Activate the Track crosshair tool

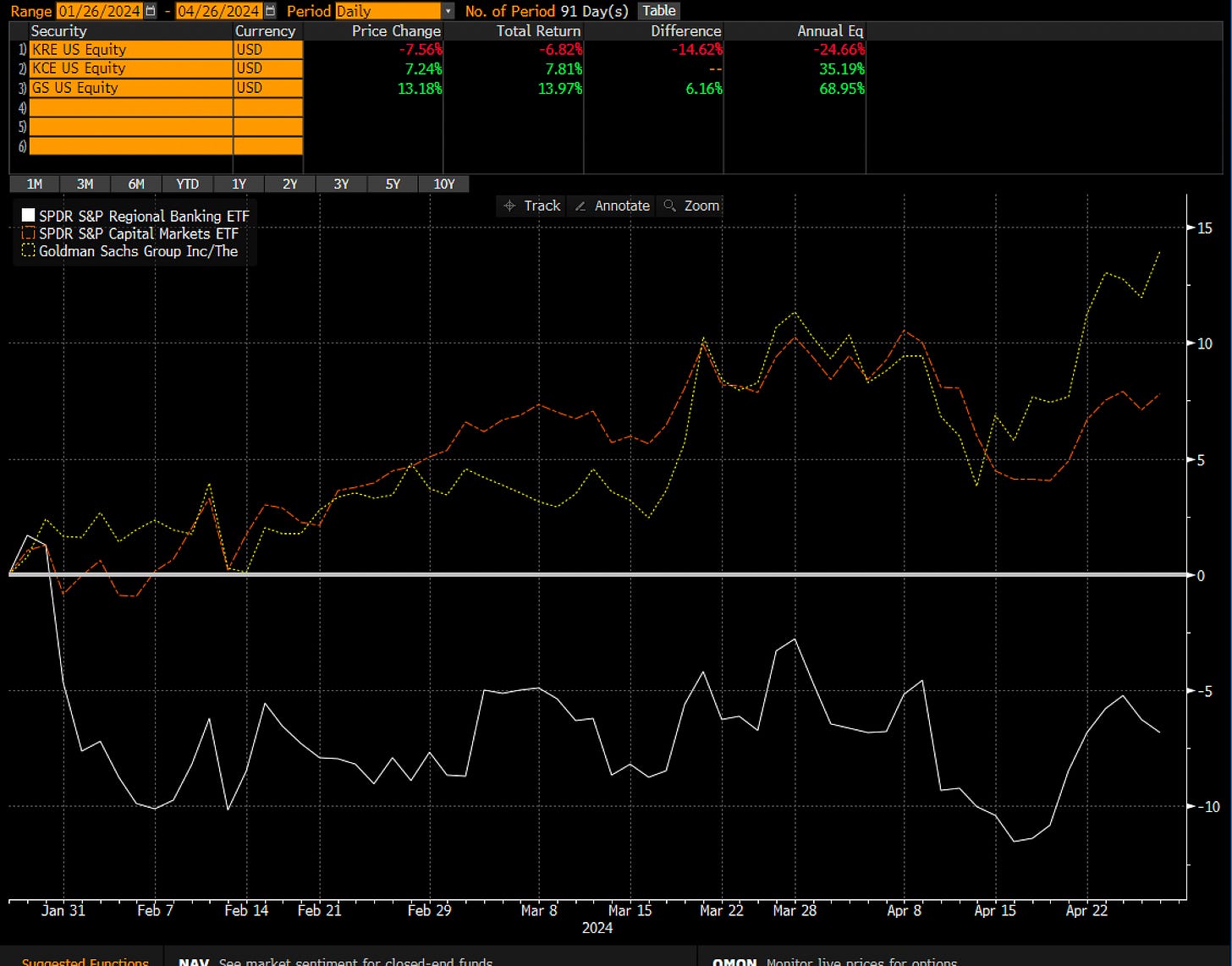531,206
